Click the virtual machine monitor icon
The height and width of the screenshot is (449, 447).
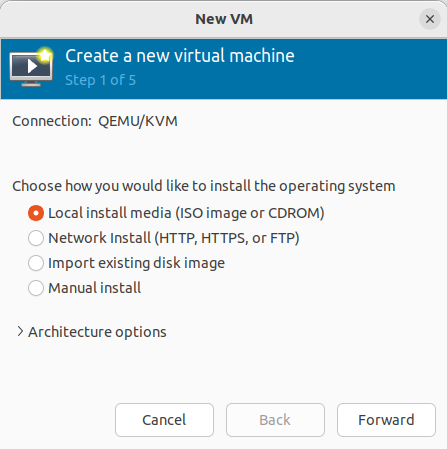[x=31, y=68]
